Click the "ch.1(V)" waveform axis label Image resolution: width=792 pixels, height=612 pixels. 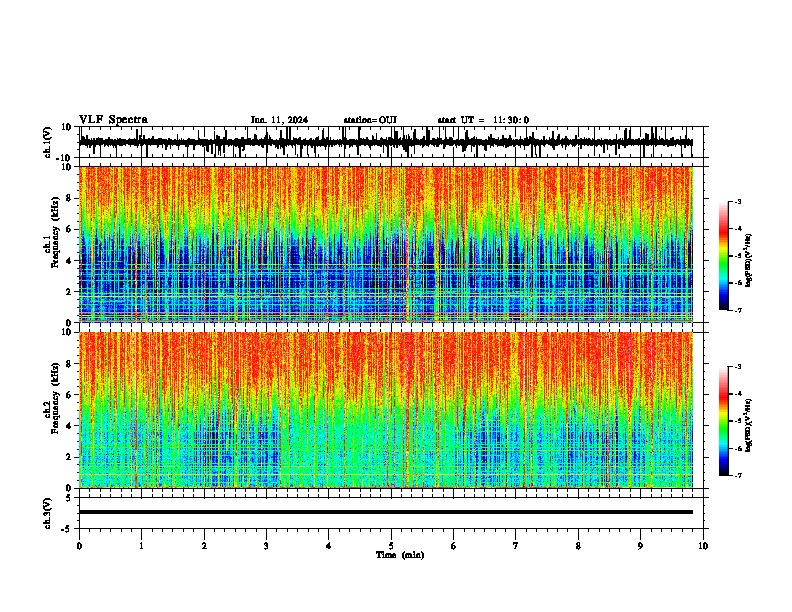tap(48, 142)
